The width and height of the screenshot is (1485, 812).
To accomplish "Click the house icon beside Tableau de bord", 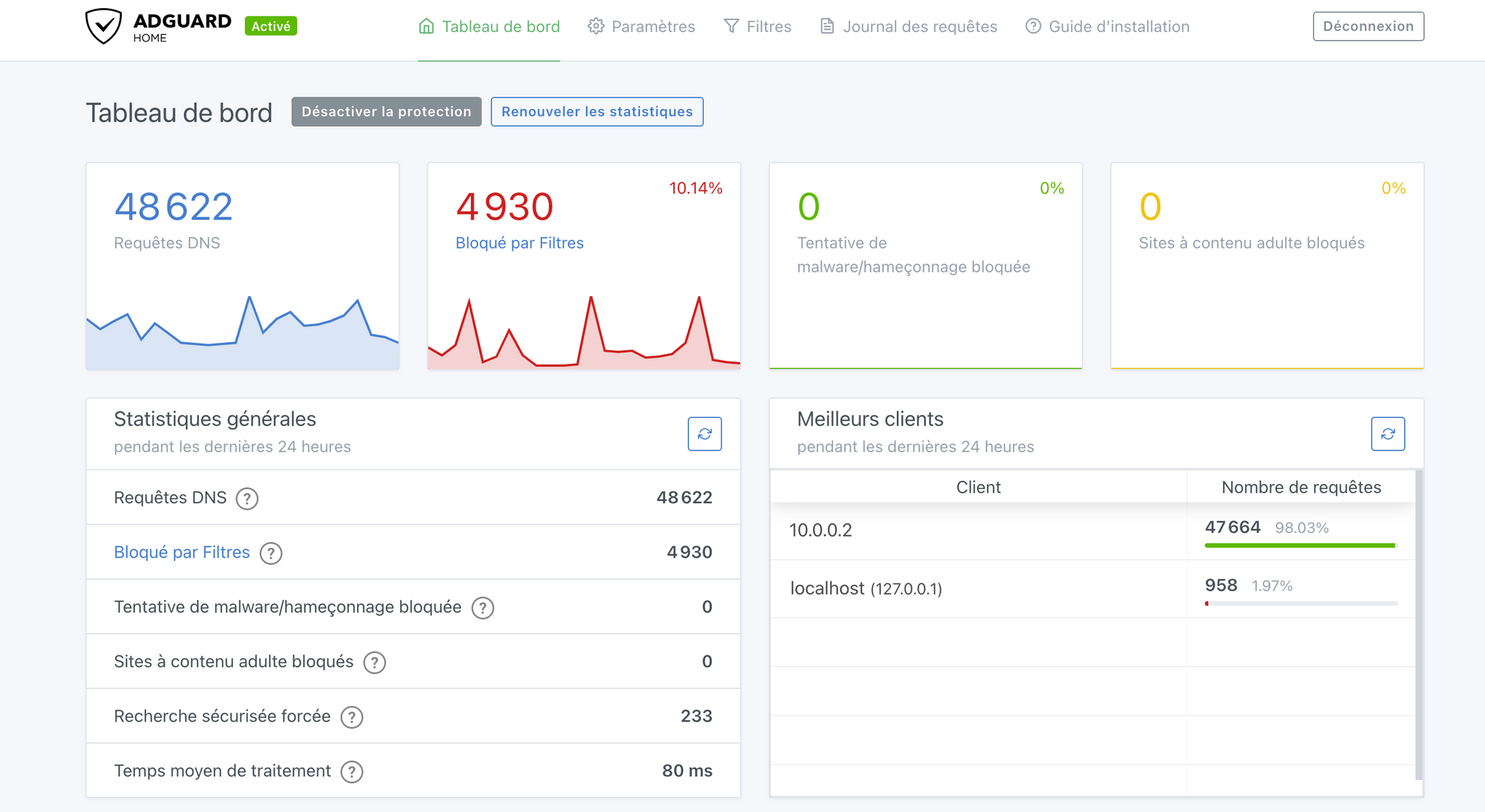I will [426, 27].
